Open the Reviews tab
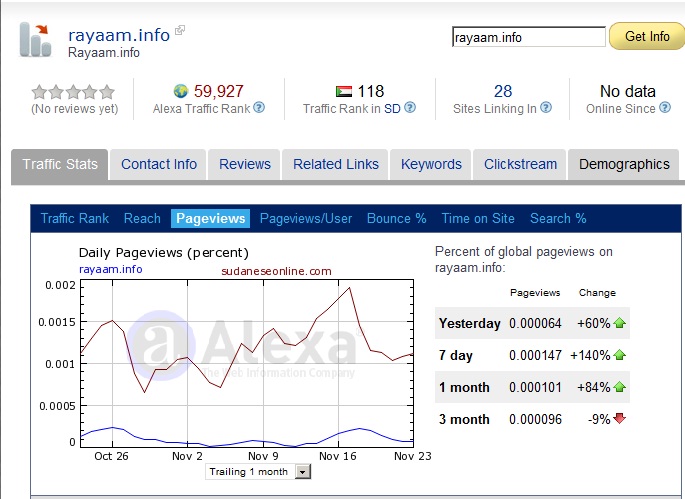The width and height of the screenshot is (685, 499). 245,164
